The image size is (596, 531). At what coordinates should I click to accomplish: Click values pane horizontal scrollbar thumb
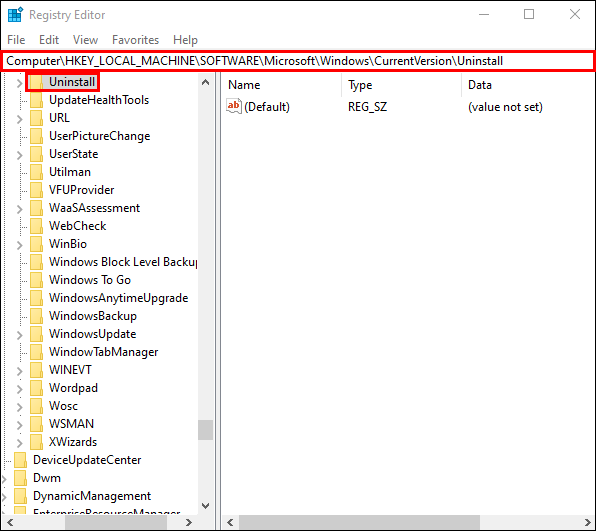coord(359,522)
